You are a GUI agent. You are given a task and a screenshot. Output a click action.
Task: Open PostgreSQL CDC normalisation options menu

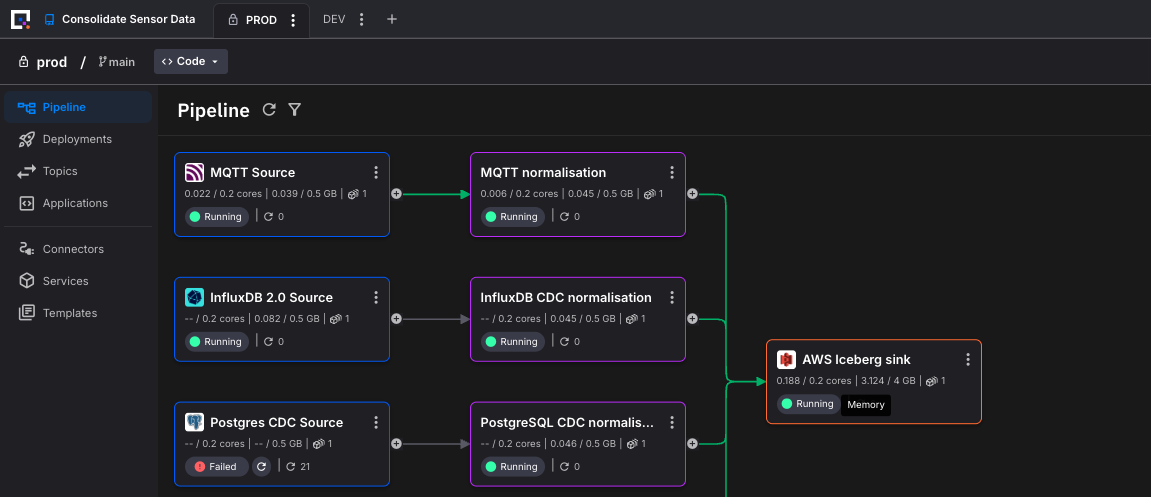coord(672,422)
